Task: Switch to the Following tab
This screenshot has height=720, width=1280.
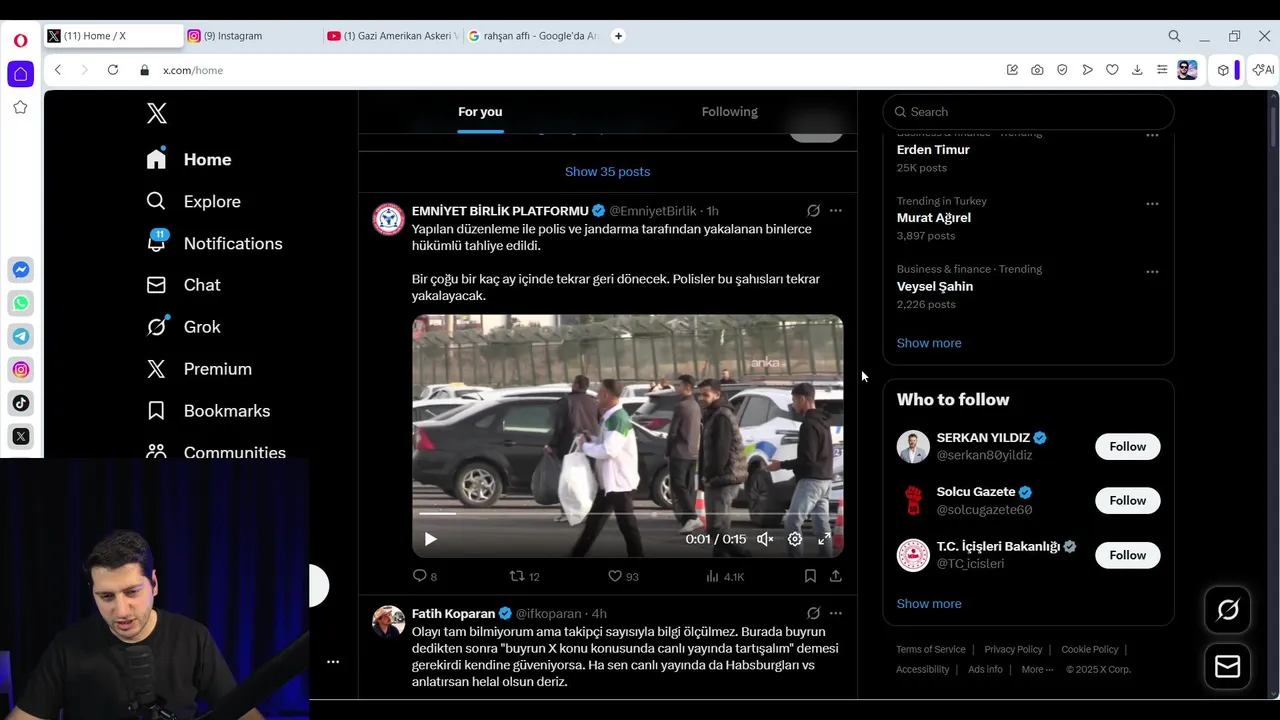Action: tap(729, 112)
